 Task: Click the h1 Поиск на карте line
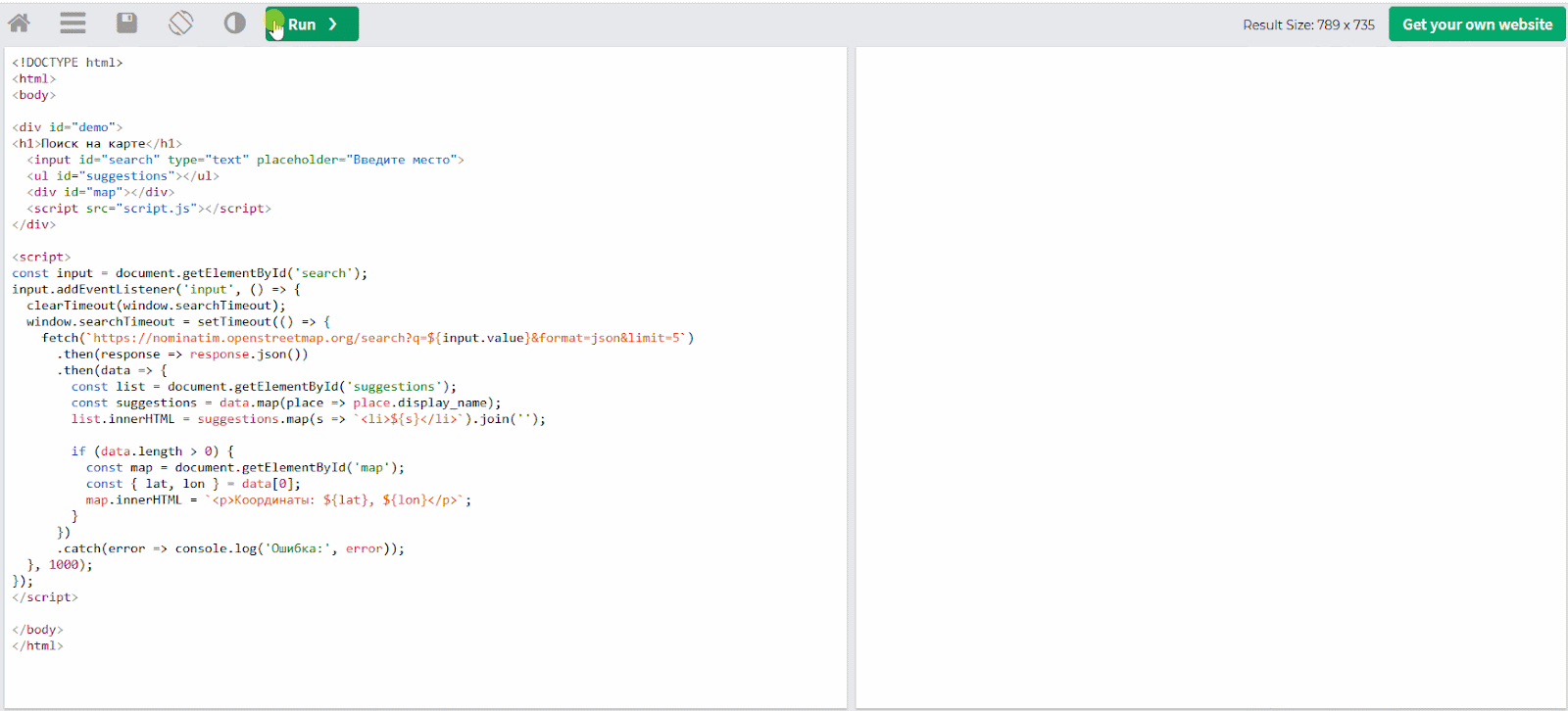point(97,144)
